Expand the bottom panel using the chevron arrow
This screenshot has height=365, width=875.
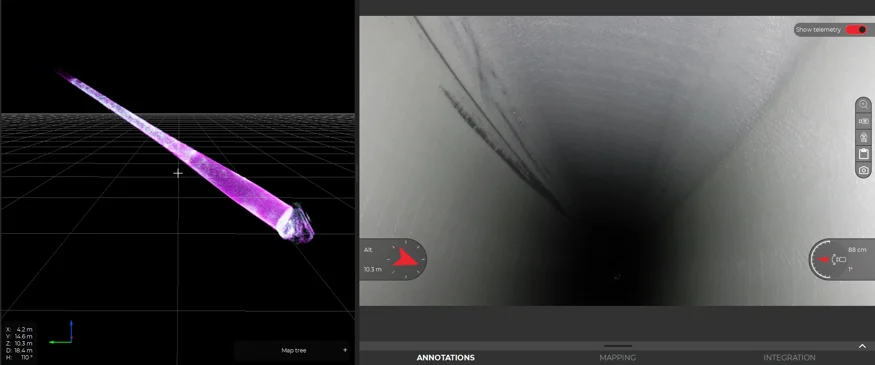coord(862,347)
